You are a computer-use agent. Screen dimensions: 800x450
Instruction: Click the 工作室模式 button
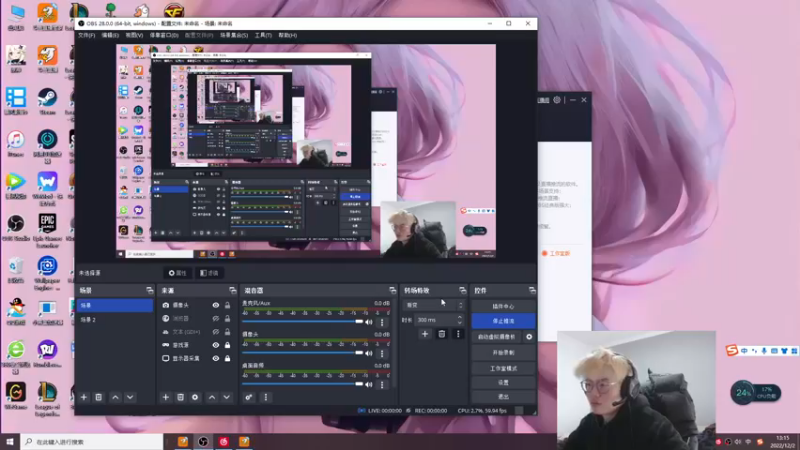pyautogui.click(x=503, y=368)
